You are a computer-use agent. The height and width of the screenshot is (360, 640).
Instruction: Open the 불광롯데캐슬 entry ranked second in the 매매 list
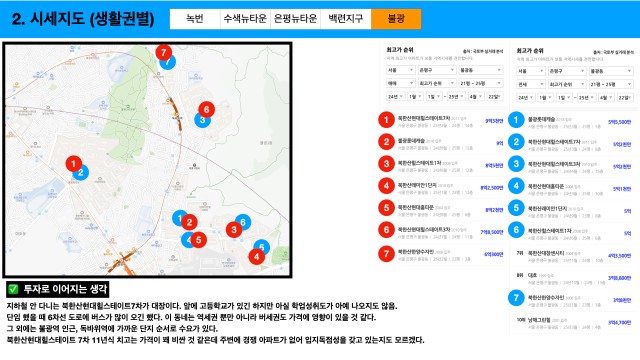(442, 143)
